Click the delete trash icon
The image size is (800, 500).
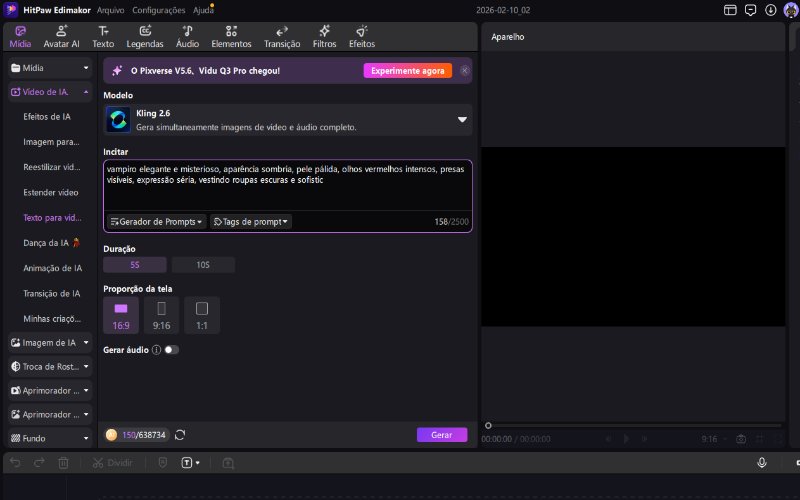[63, 463]
